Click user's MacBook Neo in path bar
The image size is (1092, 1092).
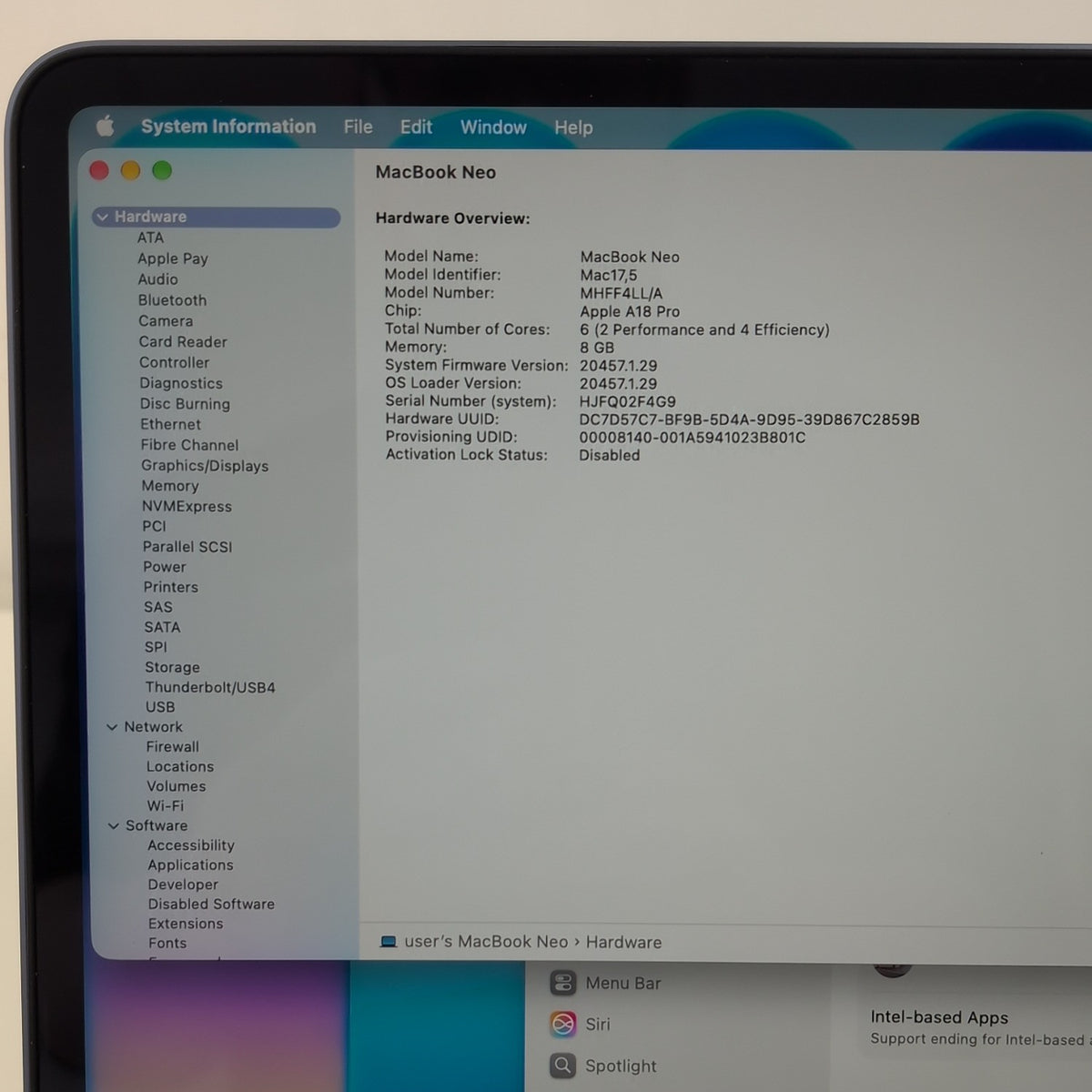pos(486,942)
